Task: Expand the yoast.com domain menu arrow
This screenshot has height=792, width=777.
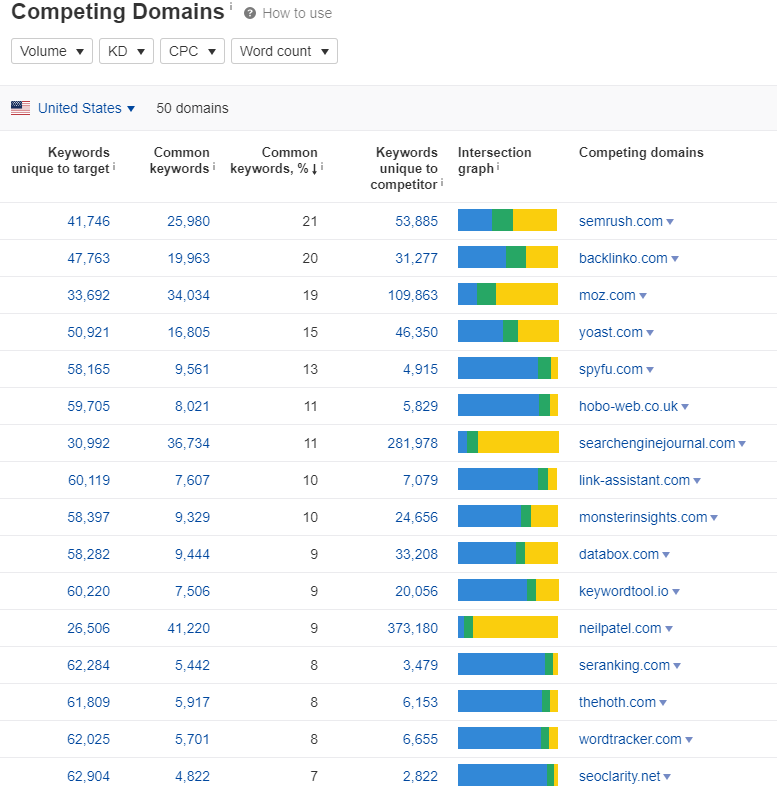Action: click(650, 332)
